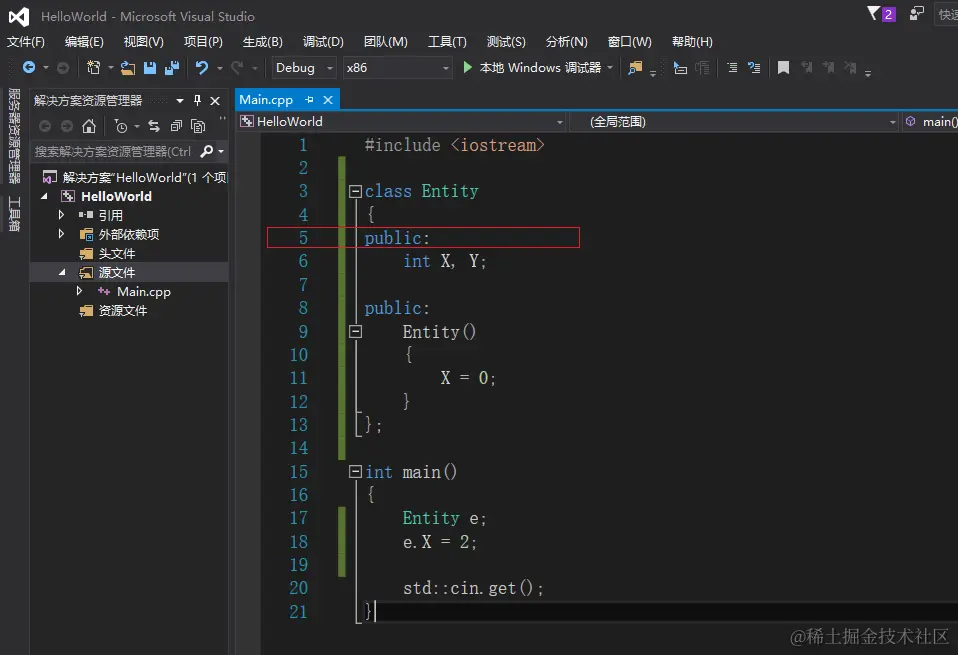
Task: Collapse the int main() code block
Action: [355, 472]
